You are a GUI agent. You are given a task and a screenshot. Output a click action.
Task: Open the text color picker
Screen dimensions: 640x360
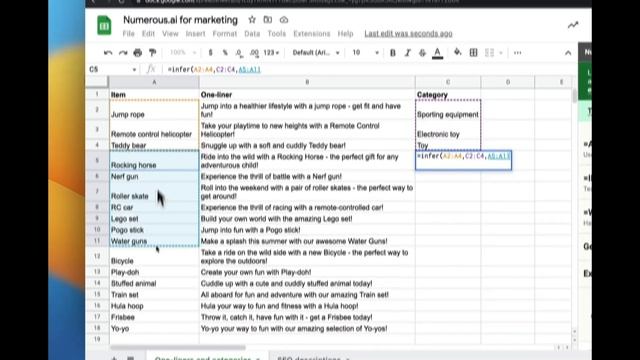point(438,53)
